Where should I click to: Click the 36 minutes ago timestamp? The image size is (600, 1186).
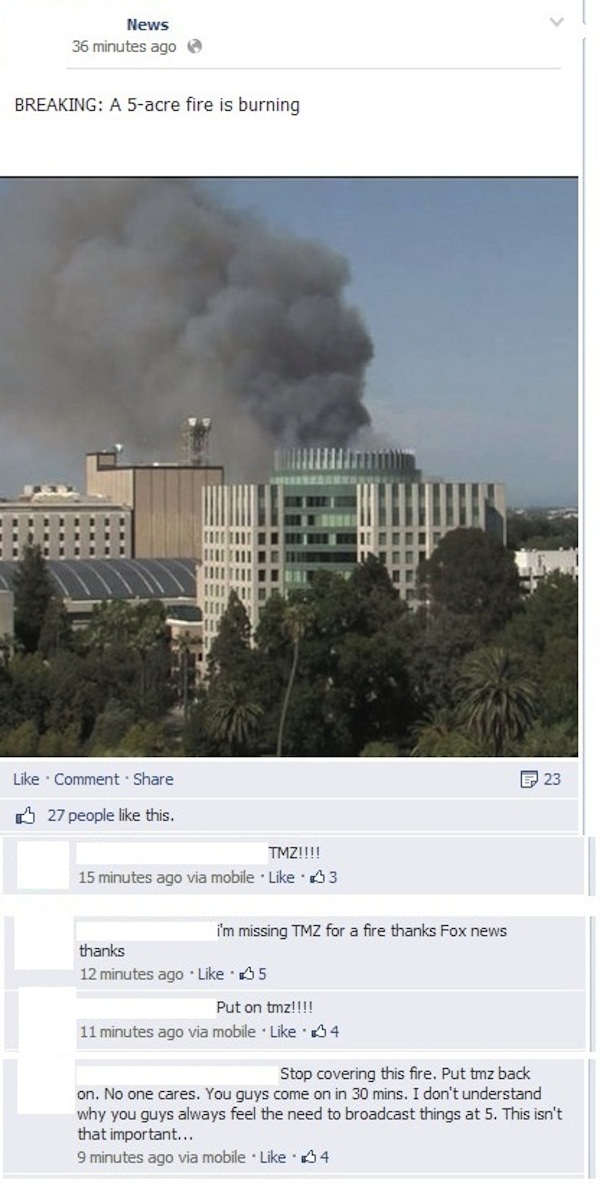coord(124,47)
